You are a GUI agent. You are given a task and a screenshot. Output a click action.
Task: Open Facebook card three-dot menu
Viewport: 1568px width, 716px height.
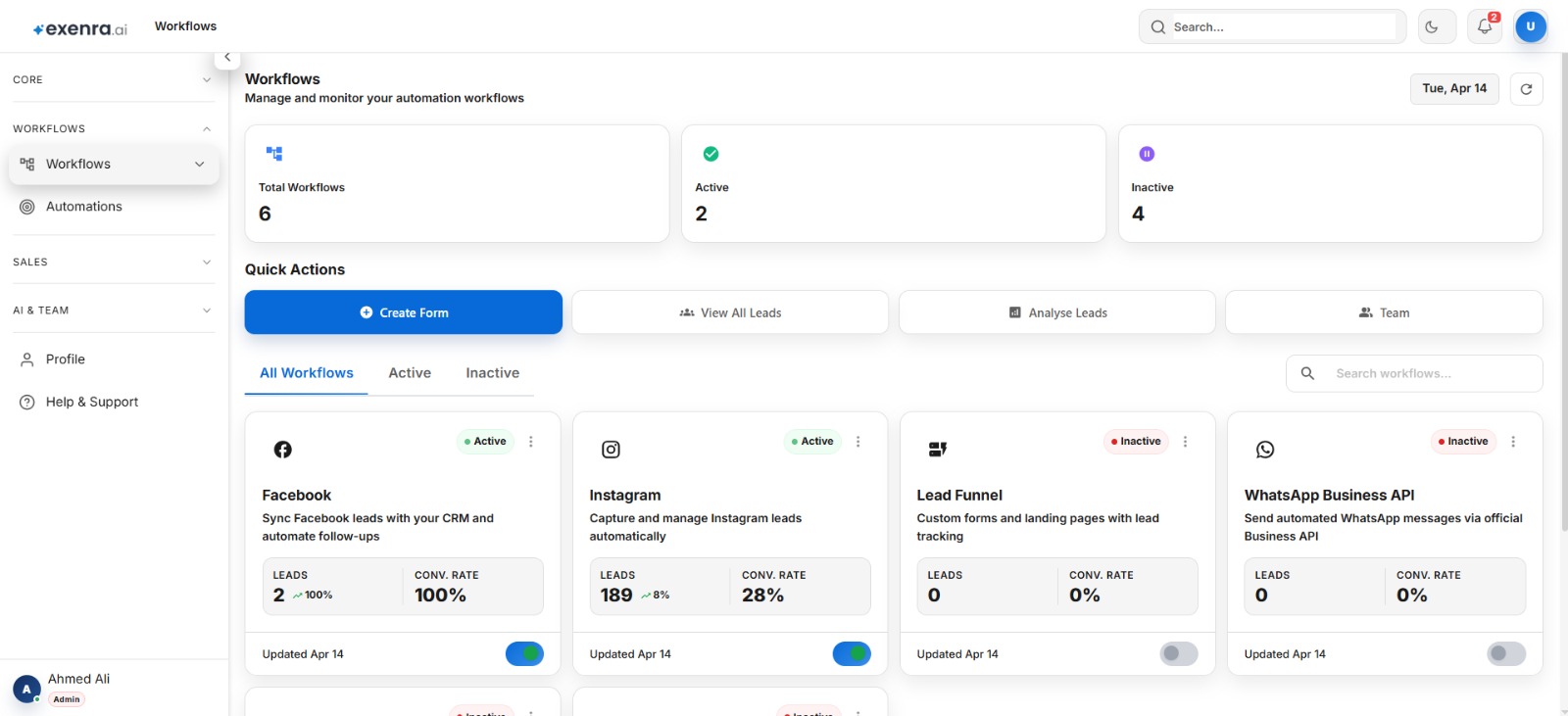coord(531,442)
